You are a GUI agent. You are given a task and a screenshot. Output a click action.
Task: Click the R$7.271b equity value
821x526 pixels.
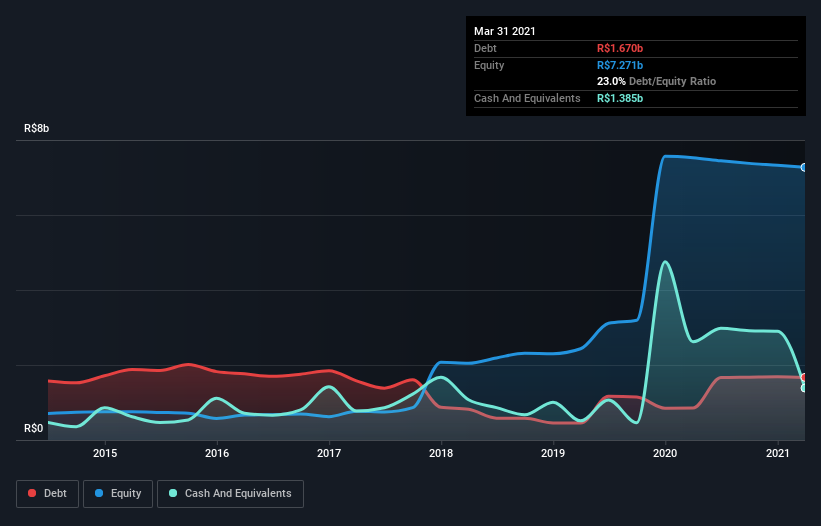point(620,65)
